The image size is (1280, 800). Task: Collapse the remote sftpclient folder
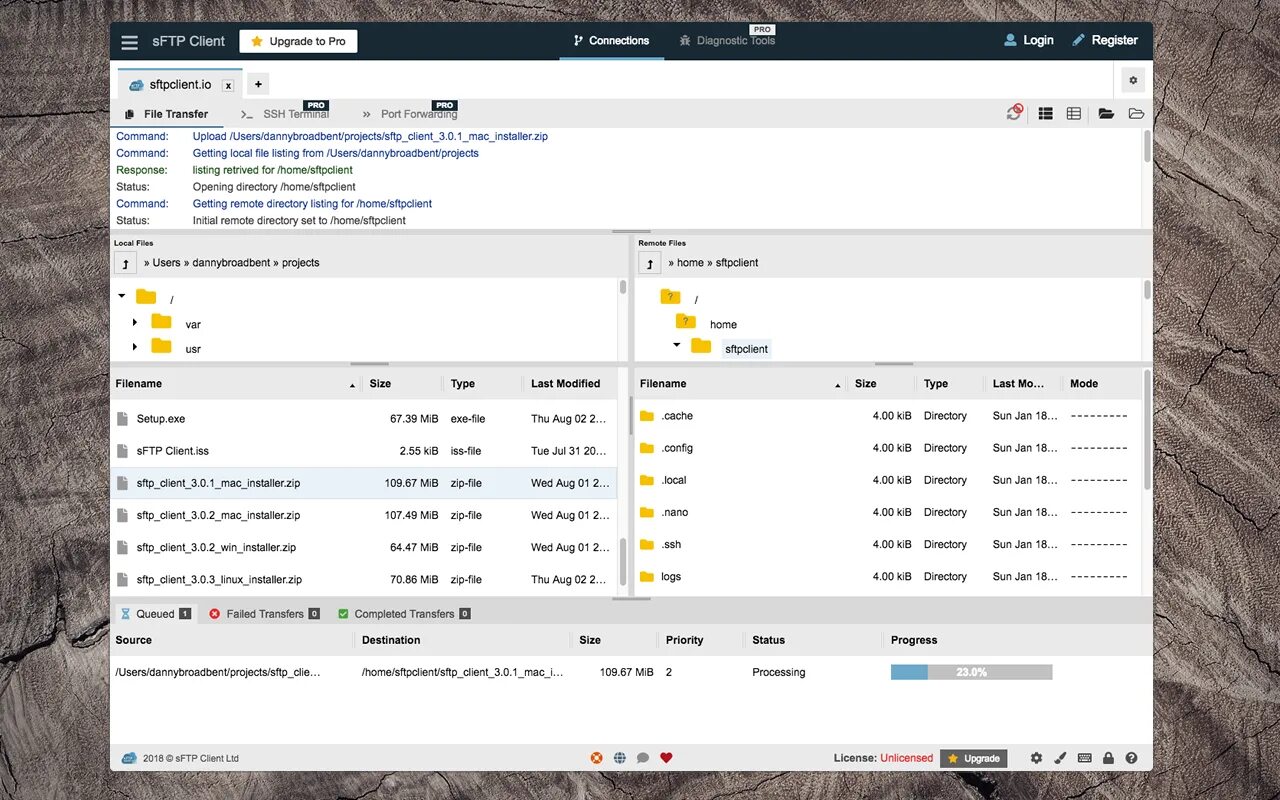coord(677,345)
